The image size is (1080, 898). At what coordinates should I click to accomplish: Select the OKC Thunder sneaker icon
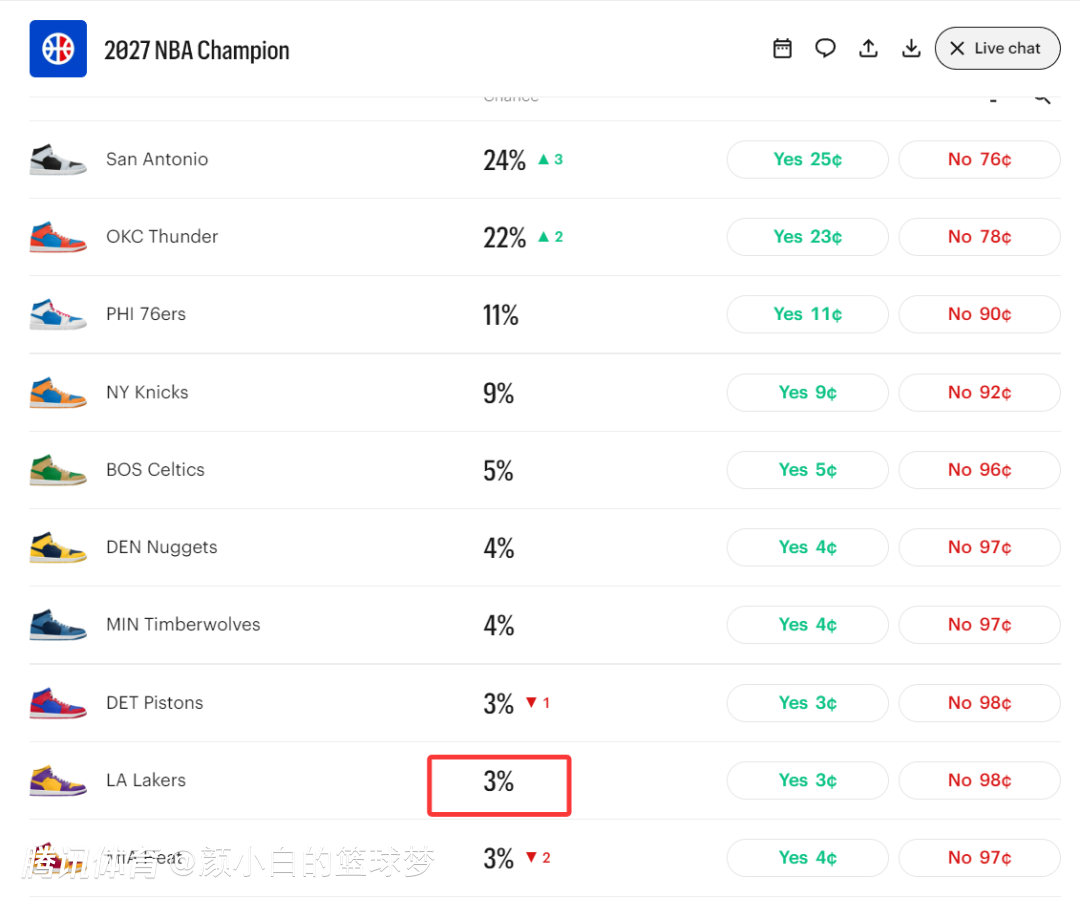tap(58, 236)
